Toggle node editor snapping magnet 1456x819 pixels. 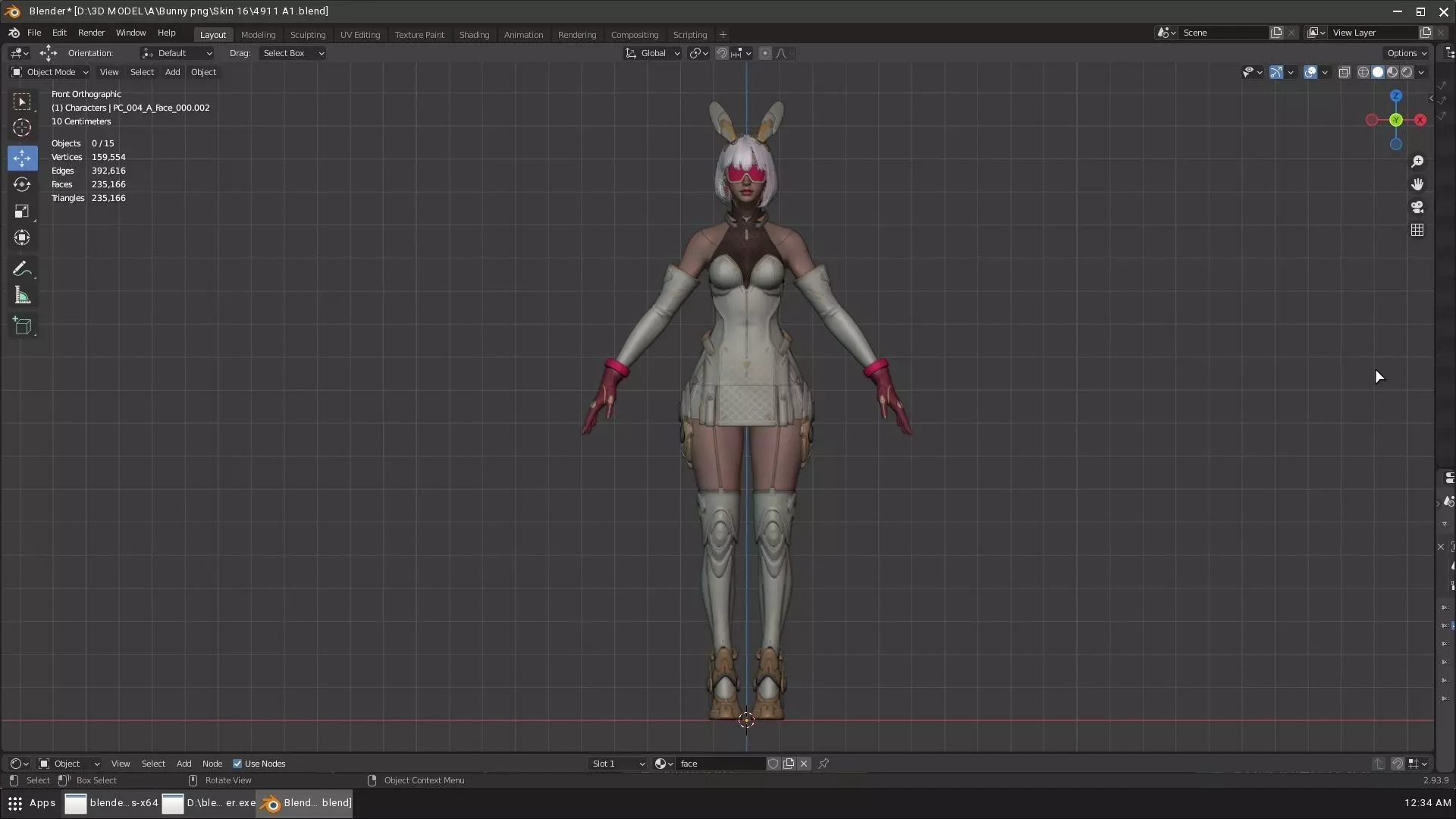pyautogui.click(x=1398, y=764)
